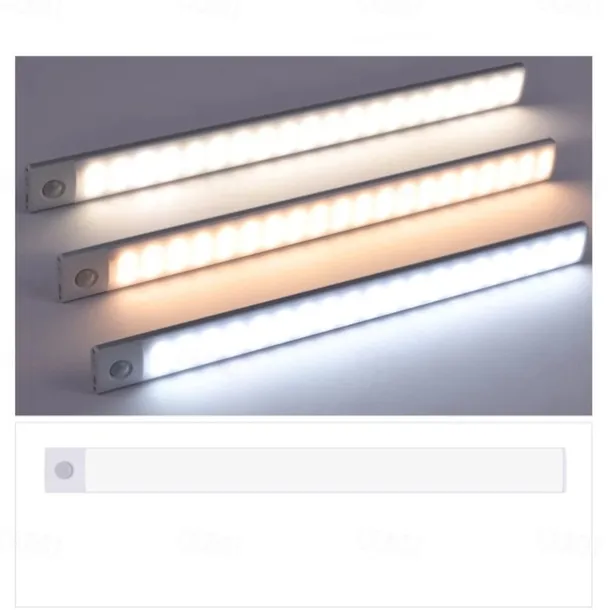Click the gray end cap of diagram bar
The image size is (610, 610).
pos(65,470)
